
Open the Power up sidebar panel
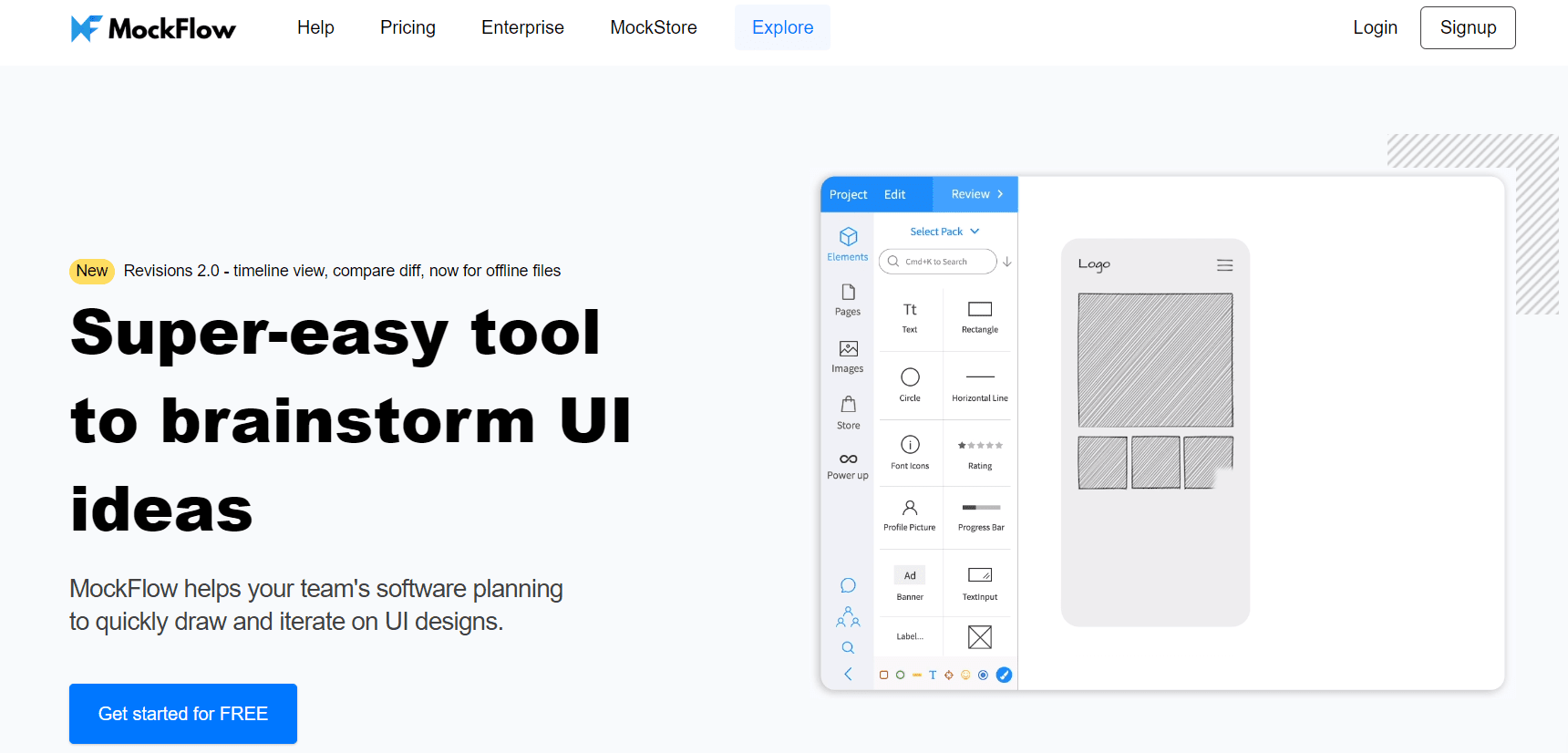[x=848, y=466]
